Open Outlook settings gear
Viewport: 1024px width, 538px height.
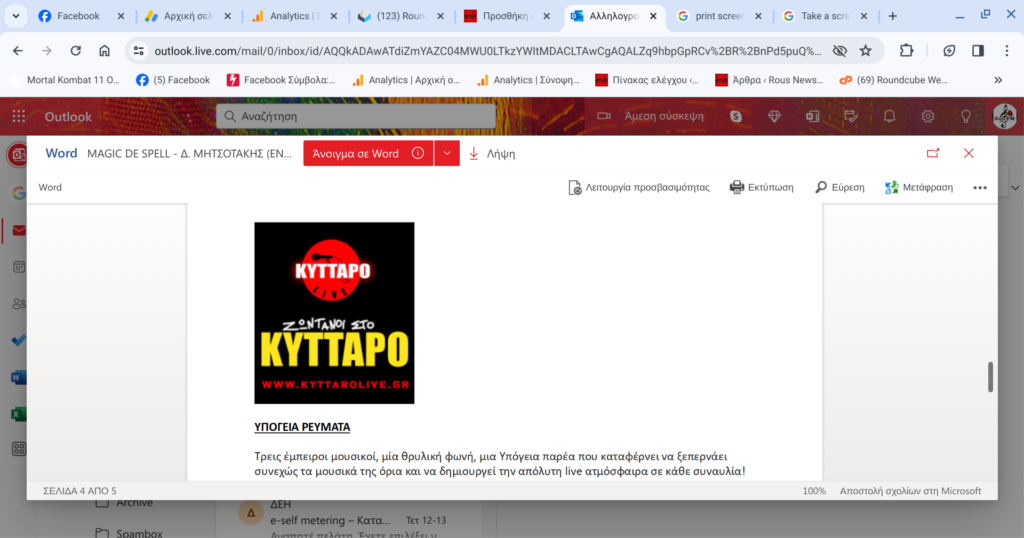927,116
